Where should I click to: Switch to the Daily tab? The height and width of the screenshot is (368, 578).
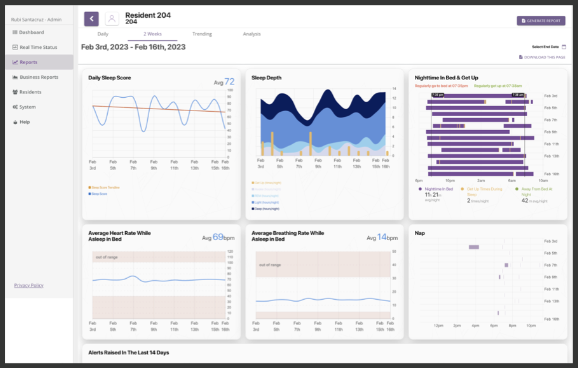tap(103, 34)
